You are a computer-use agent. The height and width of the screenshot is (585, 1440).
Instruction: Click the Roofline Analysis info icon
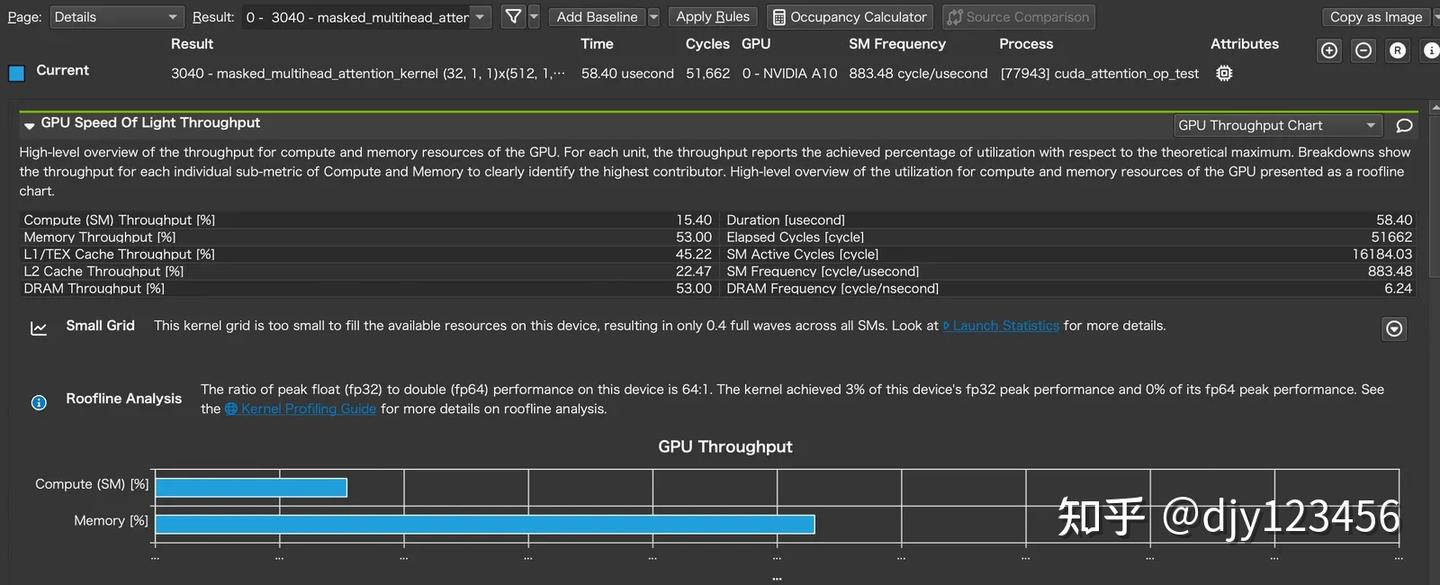point(39,402)
